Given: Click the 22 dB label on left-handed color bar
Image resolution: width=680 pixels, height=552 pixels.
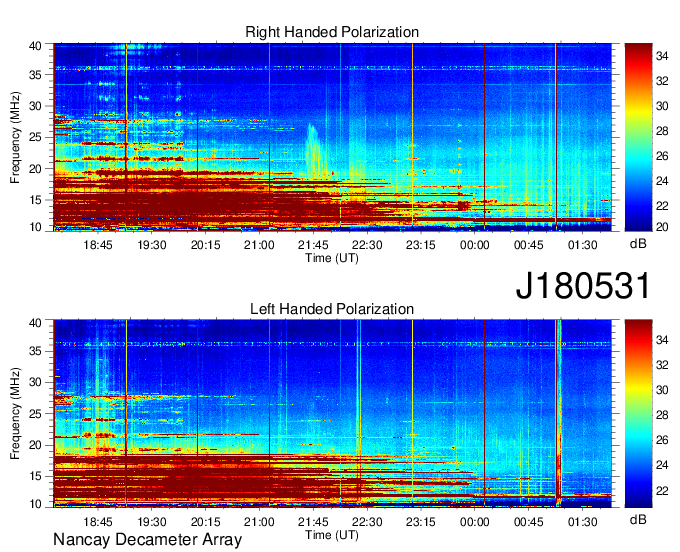Looking at the screenshot, I should tap(662, 490).
